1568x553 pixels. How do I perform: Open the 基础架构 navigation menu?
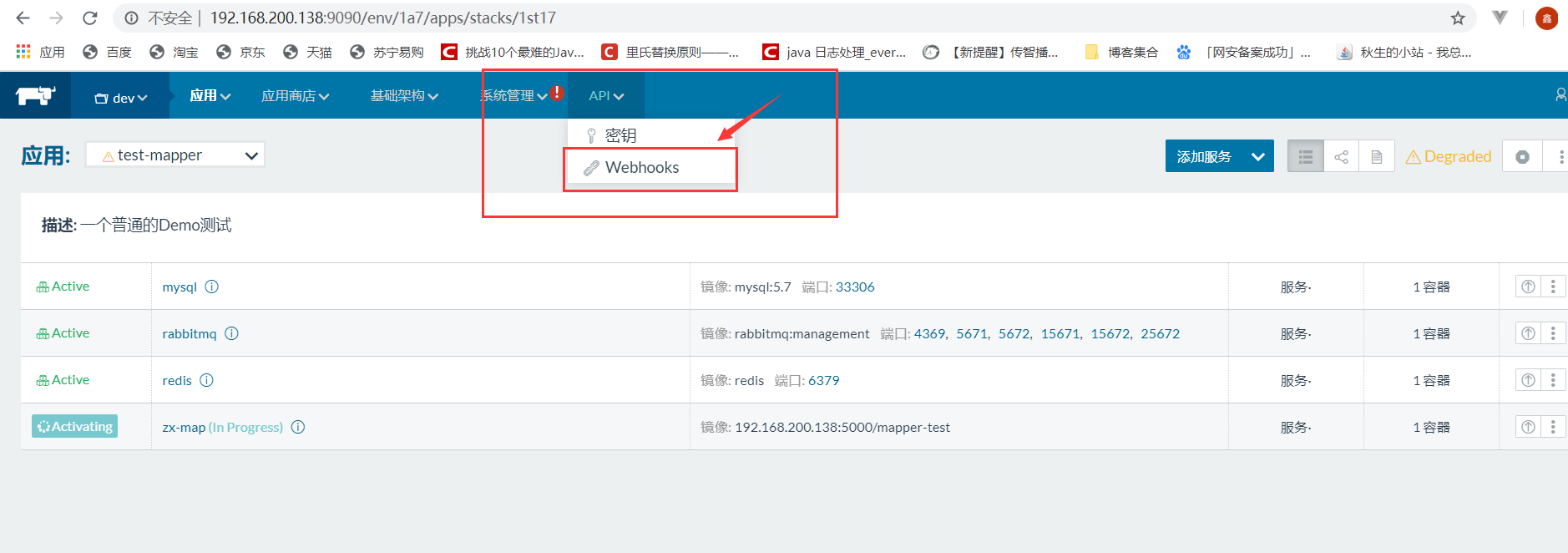404,96
